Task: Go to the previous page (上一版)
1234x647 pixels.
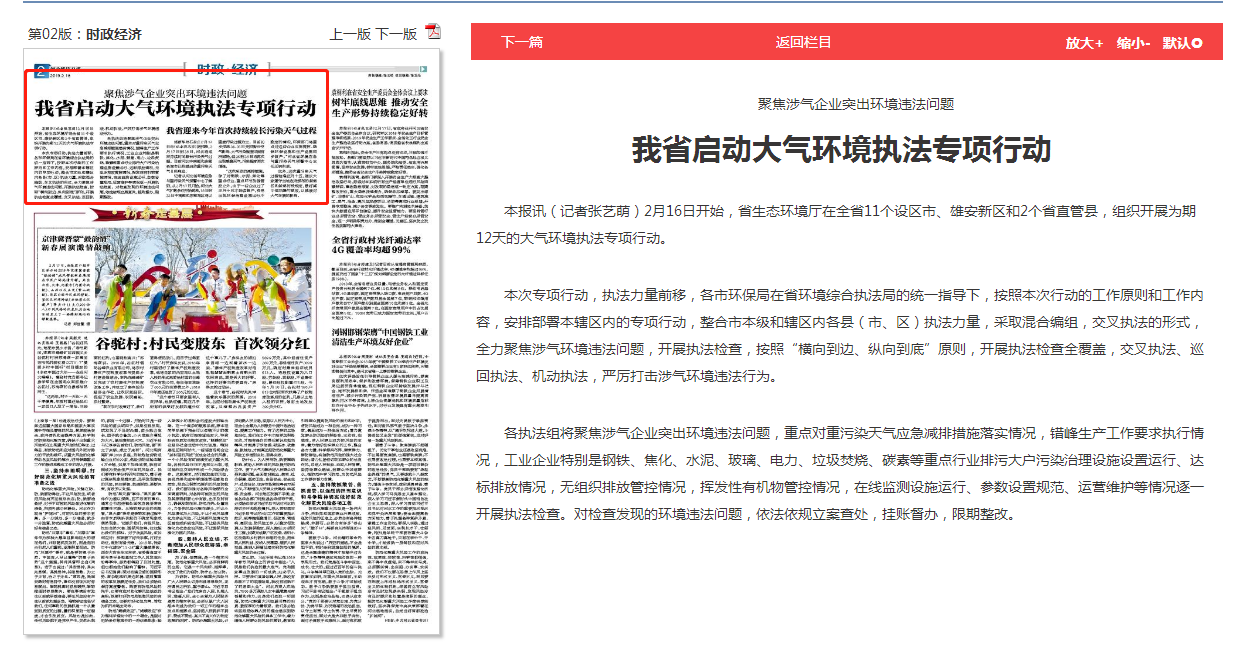Action: [350, 34]
